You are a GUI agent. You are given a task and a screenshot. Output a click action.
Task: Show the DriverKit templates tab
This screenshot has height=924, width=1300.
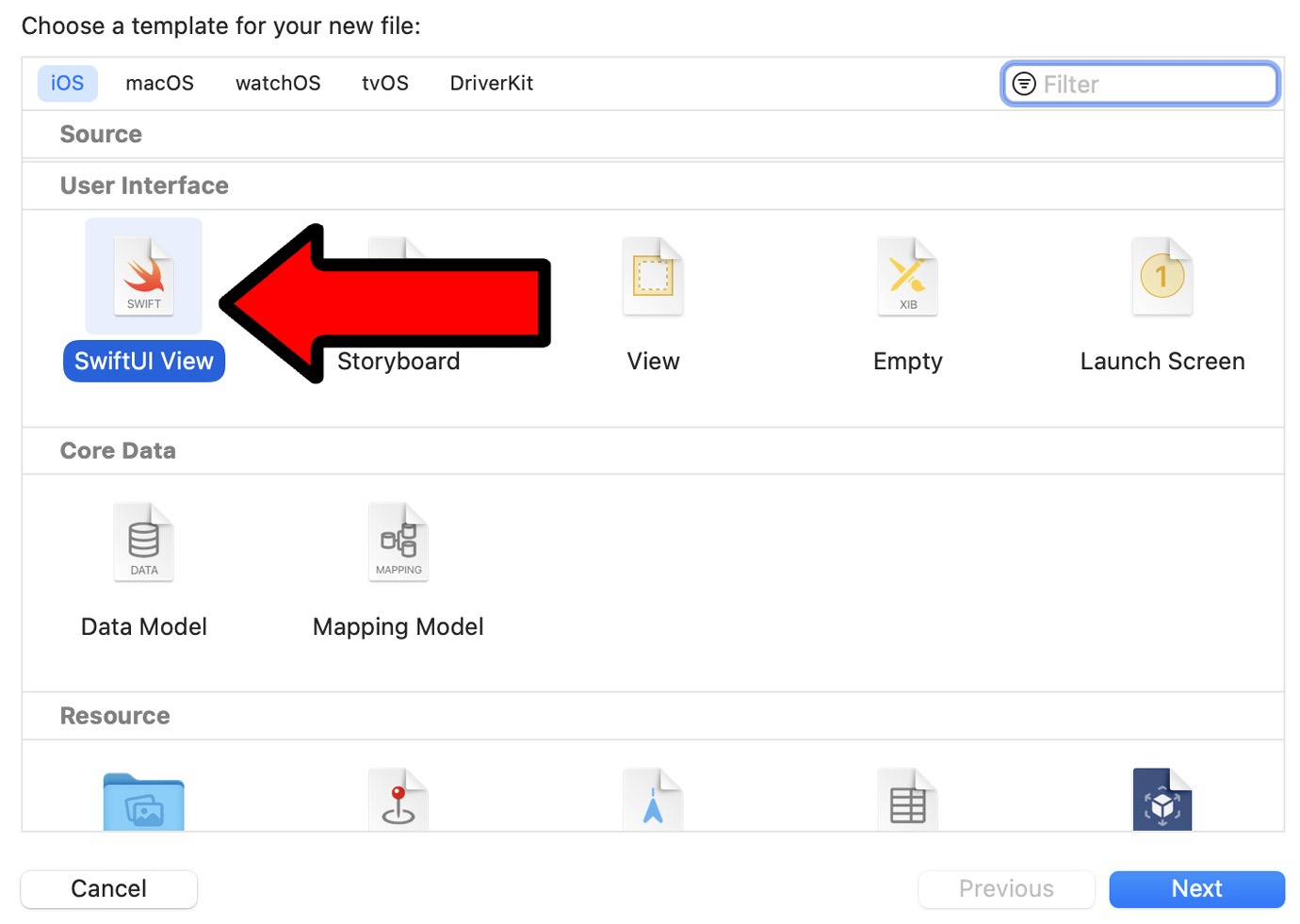click(492, 83)
